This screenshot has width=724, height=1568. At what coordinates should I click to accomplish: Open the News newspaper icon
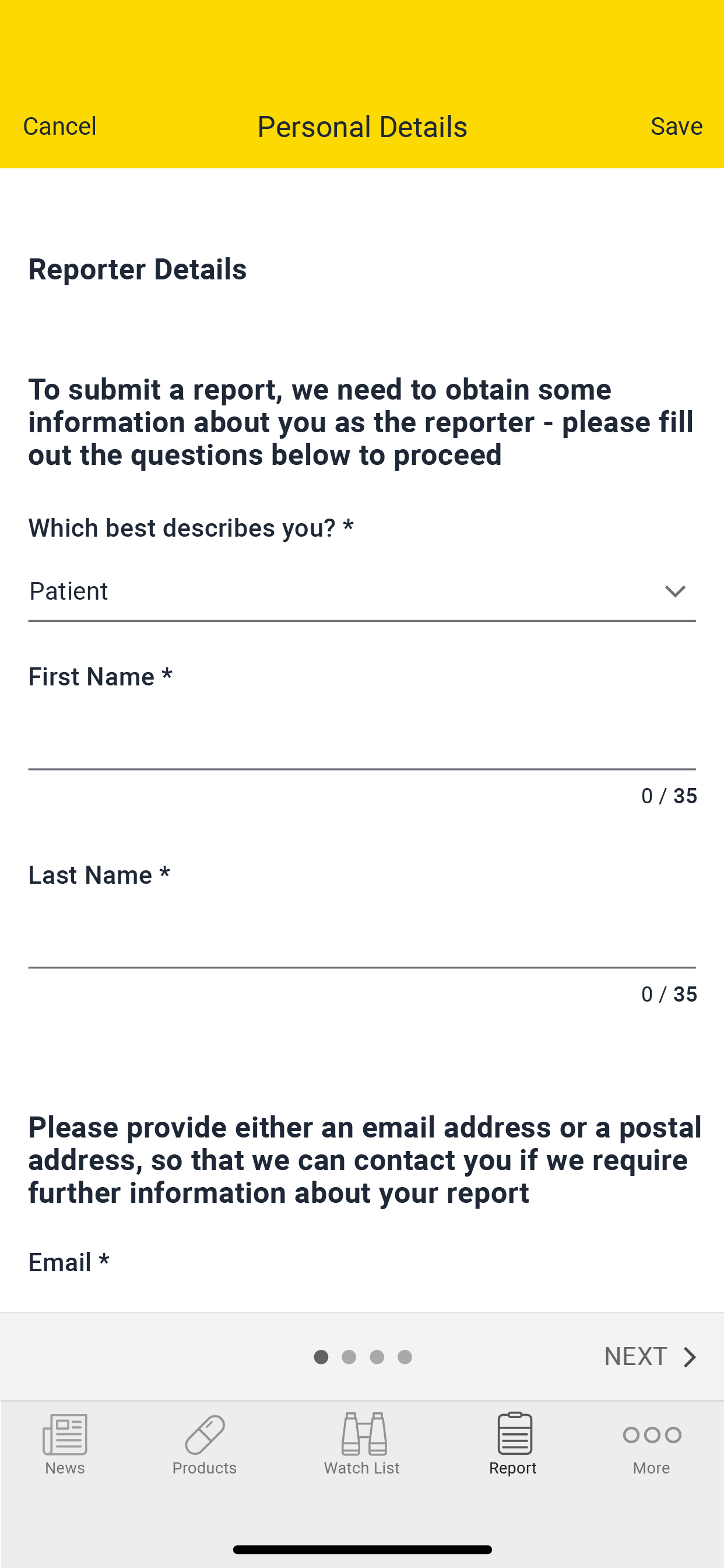point(65,1433)
